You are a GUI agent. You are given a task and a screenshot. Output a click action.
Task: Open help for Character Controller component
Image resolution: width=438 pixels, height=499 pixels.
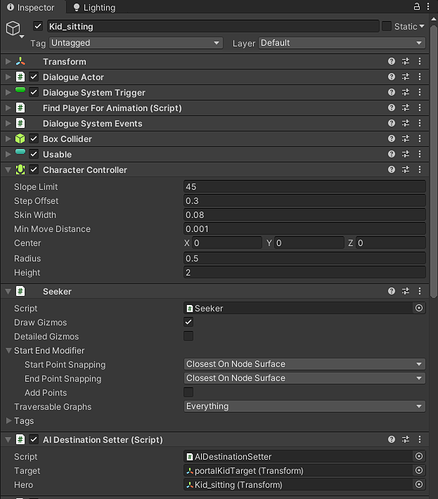click(x=391, y=170)
